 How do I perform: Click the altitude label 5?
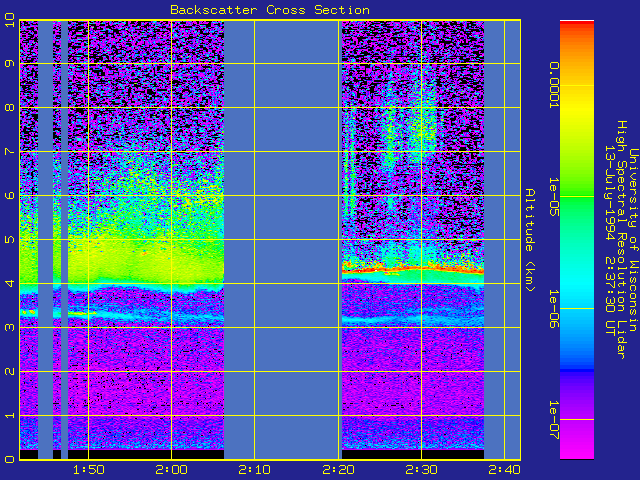(10, 240)
